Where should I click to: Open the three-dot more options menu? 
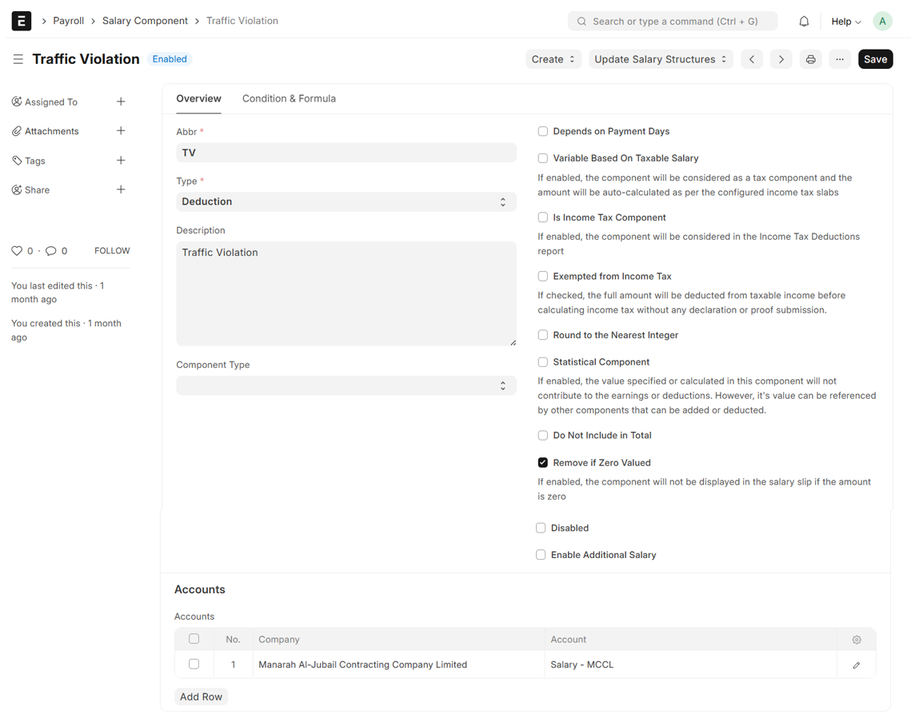840,59
